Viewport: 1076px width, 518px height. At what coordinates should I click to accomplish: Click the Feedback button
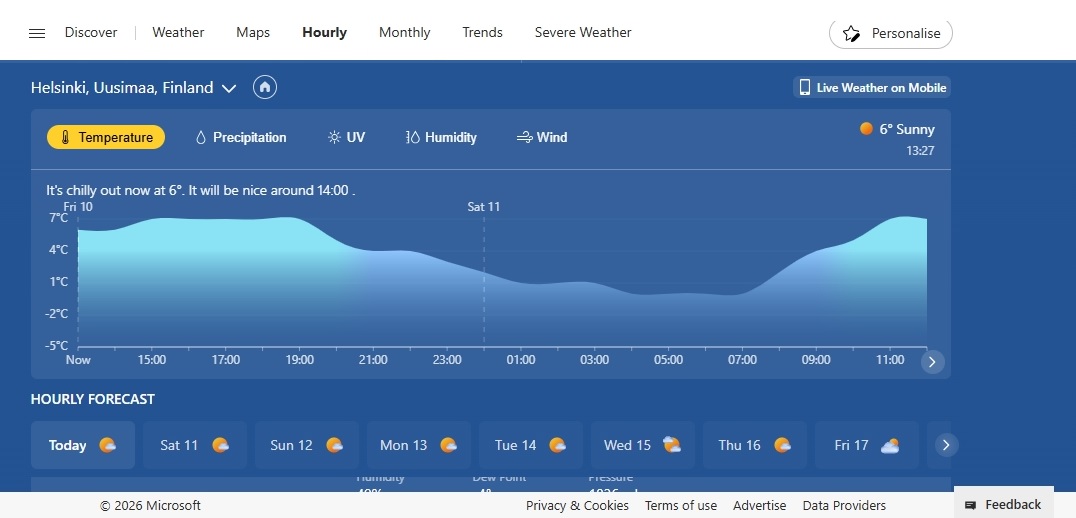click(1003, 504)
